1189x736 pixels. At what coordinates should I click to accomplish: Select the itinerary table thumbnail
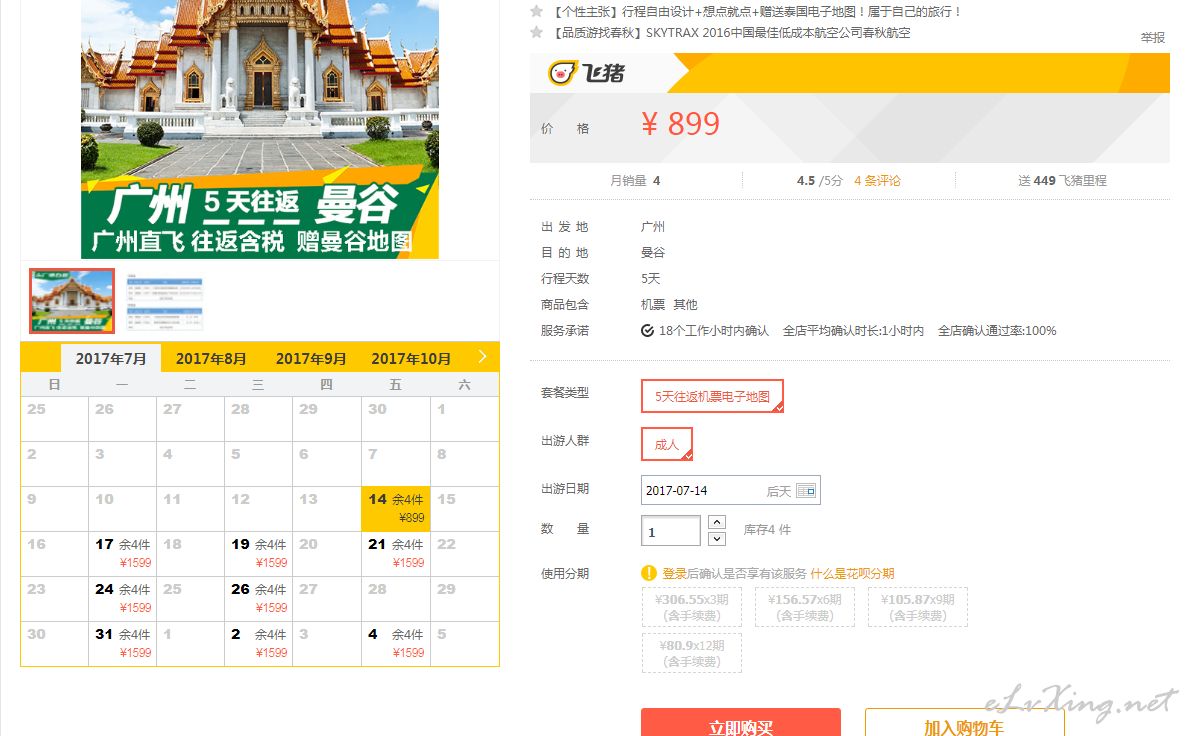pyautogui.click(x=165, y=301)
